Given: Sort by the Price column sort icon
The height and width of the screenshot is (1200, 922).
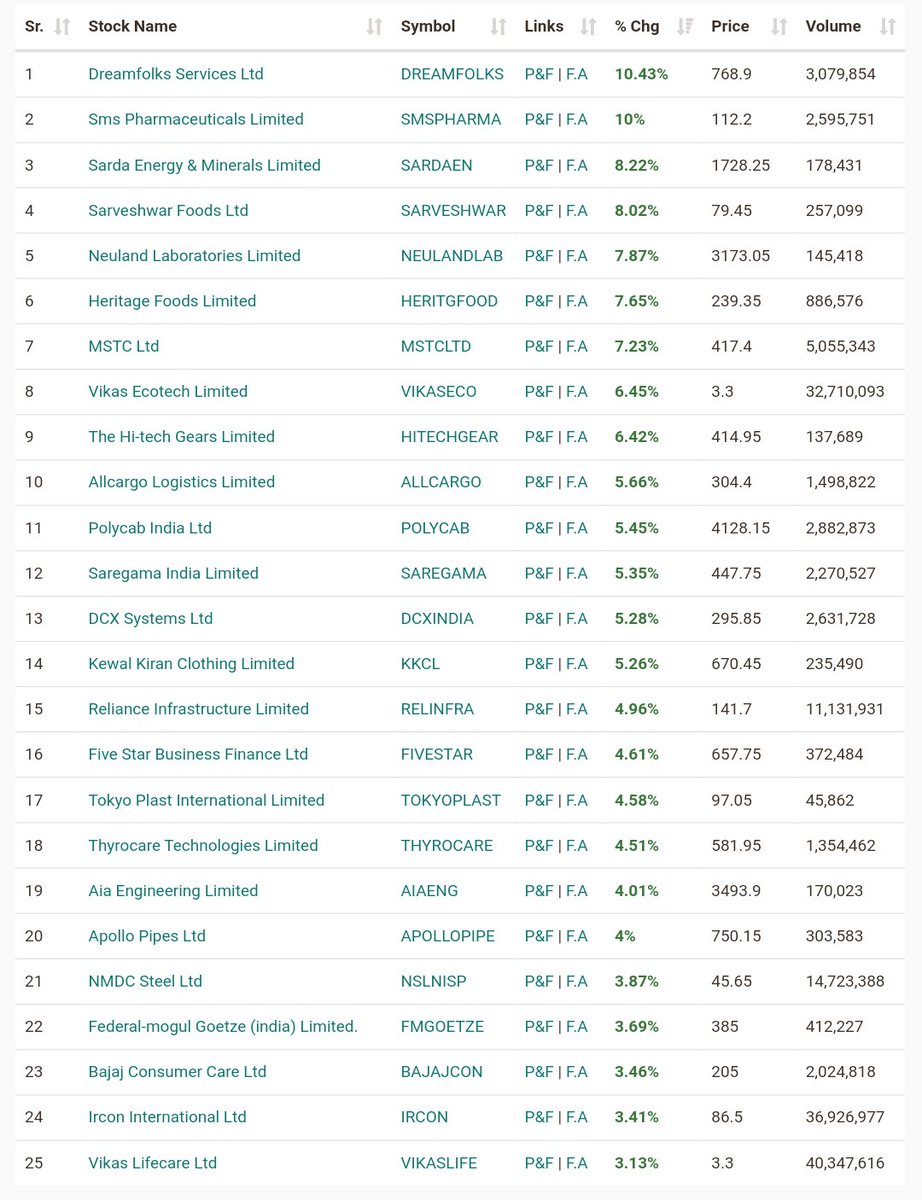Looking at the screenshot, I should 780,27.
